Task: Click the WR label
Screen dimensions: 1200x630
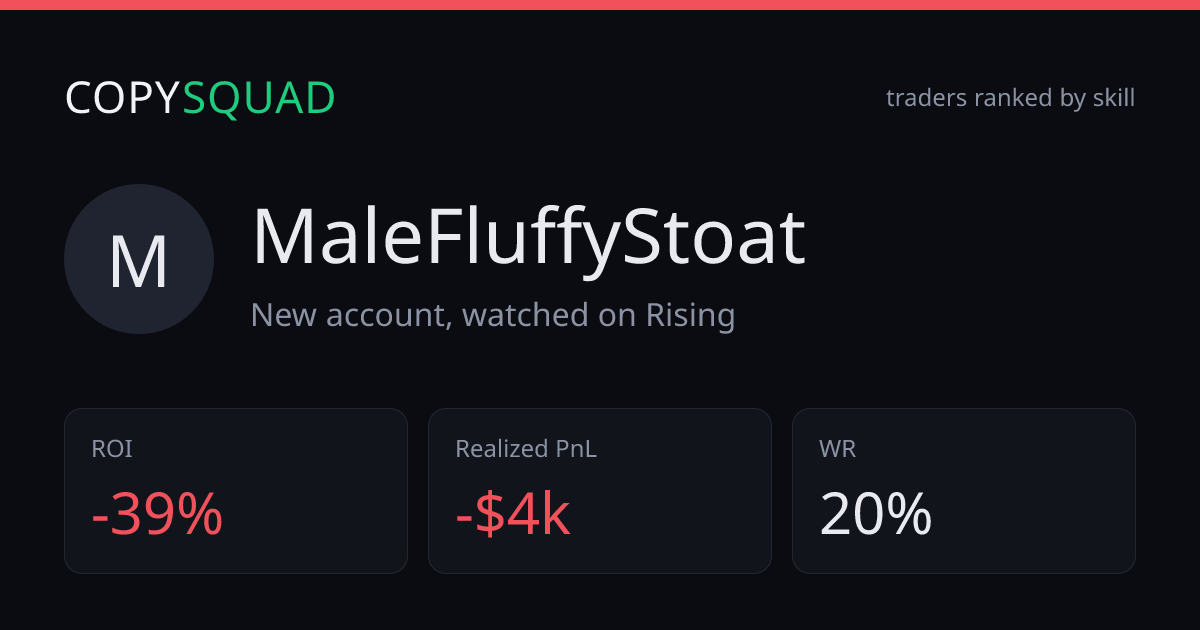Action: point(837,449)
